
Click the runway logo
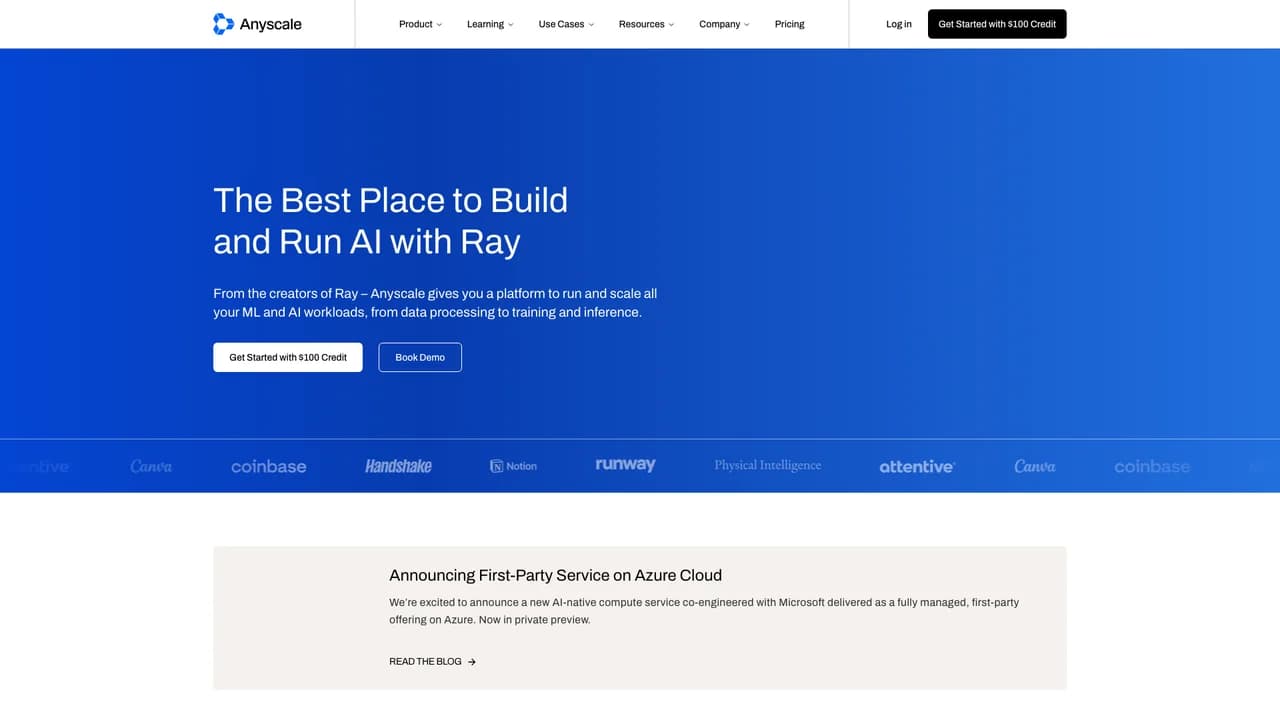[625, 465]
